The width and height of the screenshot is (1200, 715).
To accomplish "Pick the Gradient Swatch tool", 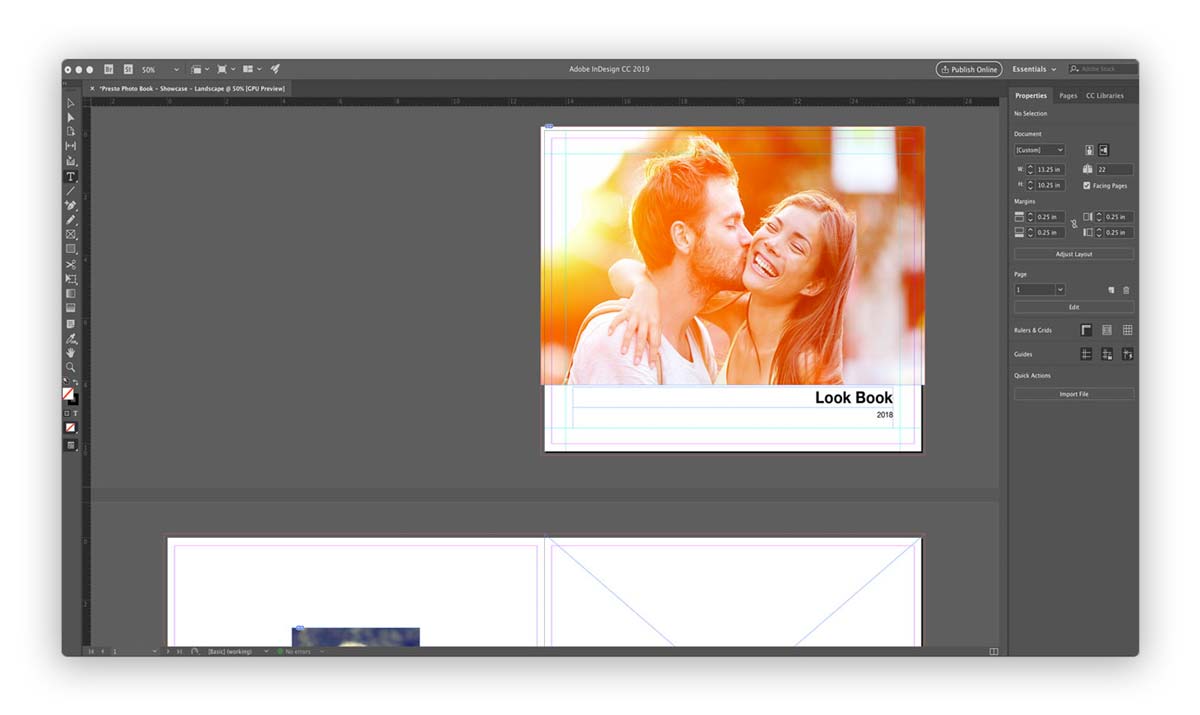I will pos(71,293).
